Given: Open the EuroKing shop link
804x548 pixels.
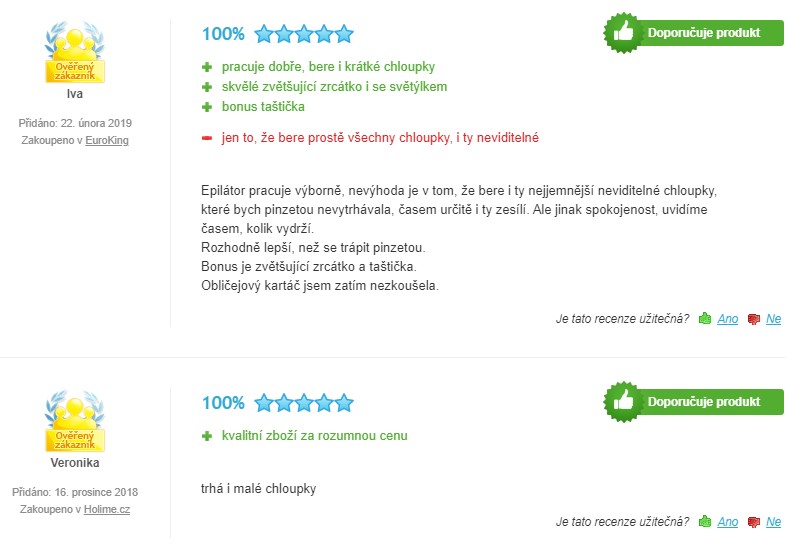Looking at the screenshot, I should pos(107,141).
